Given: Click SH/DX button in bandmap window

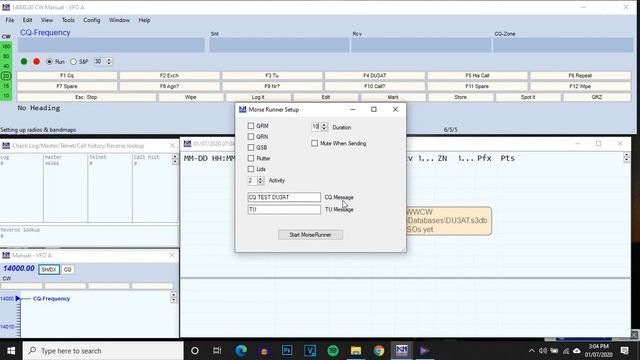Looking at the screenshot, I should pyautogui.click(x=49, y=269).
